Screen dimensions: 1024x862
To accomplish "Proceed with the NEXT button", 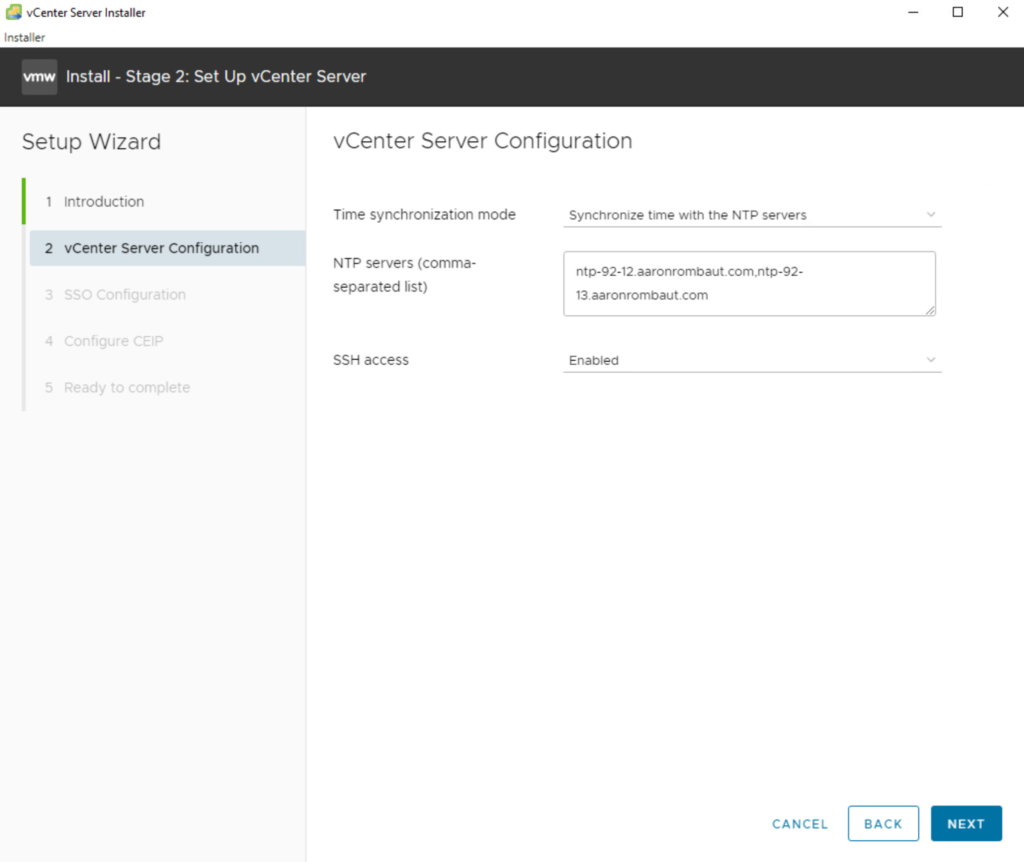I will [966, 824].
